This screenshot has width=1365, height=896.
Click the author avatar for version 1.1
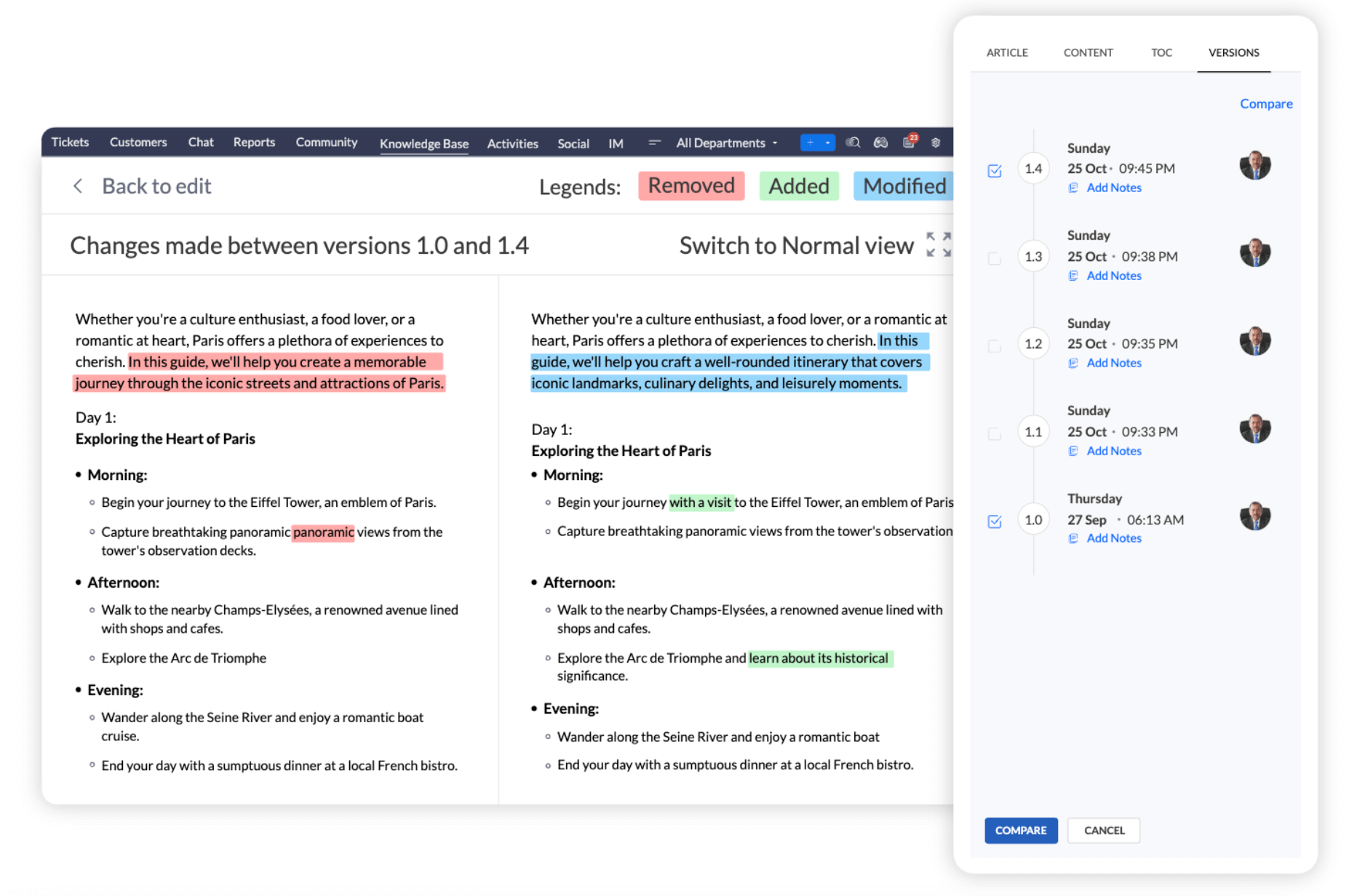point(1254,429)
